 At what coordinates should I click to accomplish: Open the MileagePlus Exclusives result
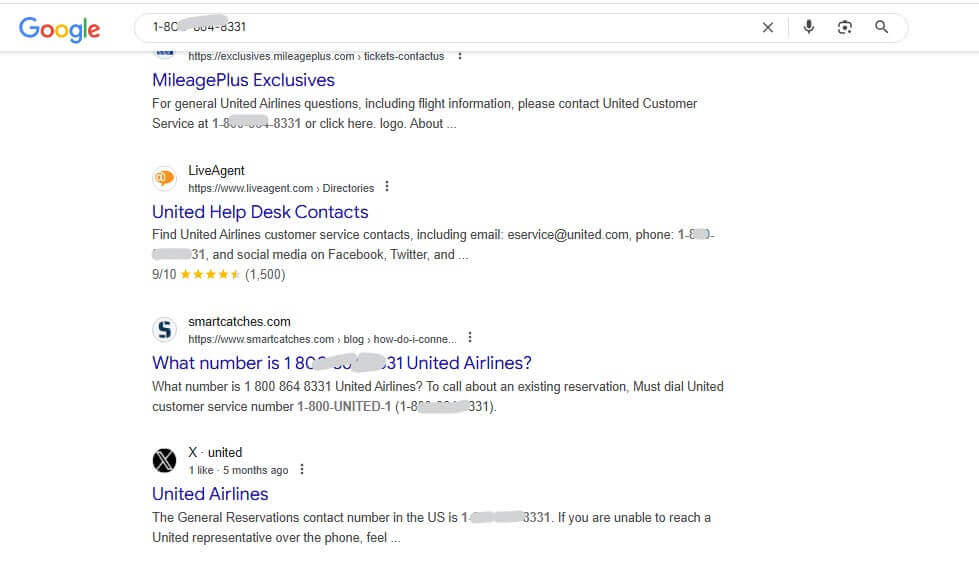pos(244,80)
